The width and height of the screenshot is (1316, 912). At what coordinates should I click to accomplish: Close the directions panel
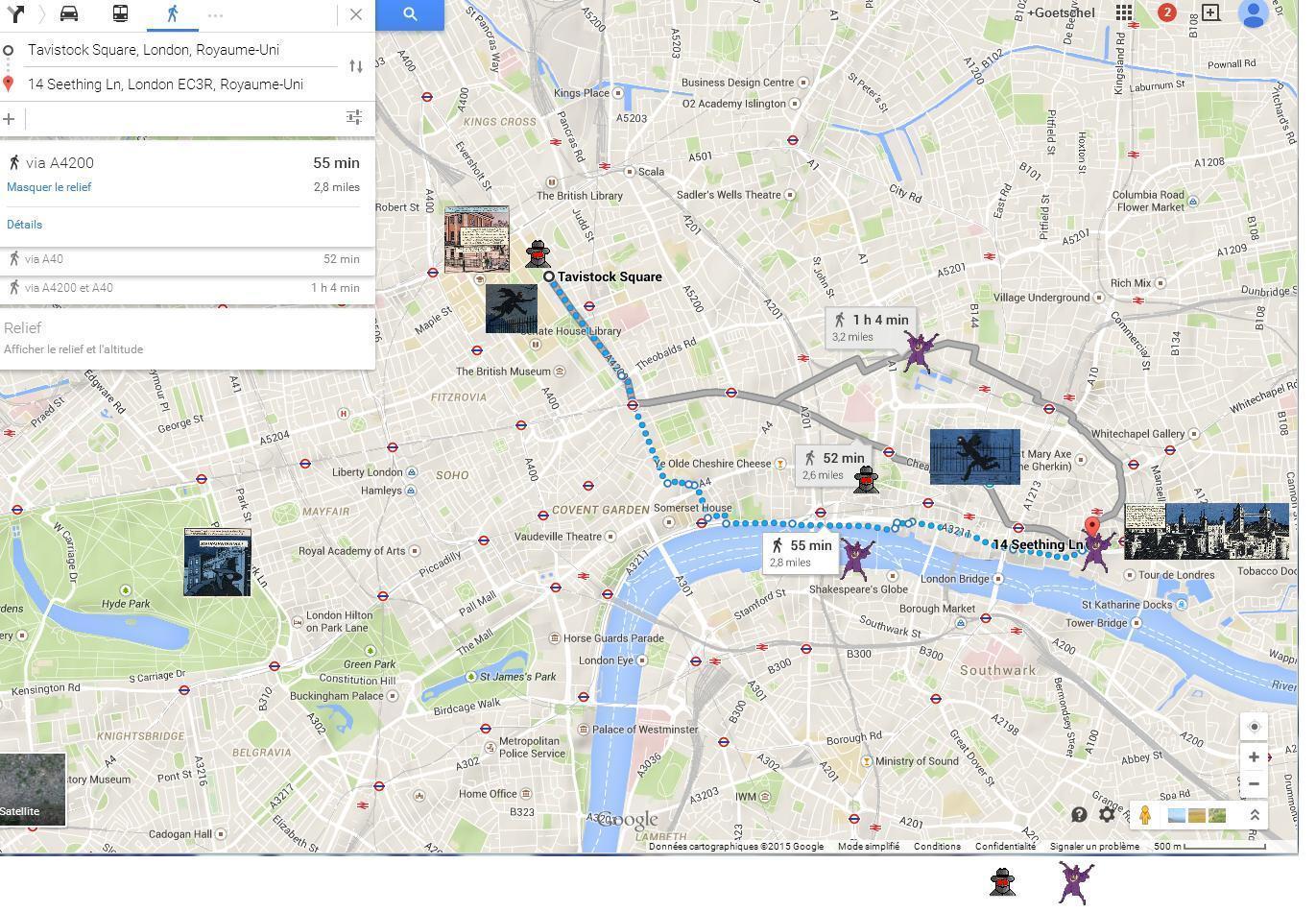[356, 14]
